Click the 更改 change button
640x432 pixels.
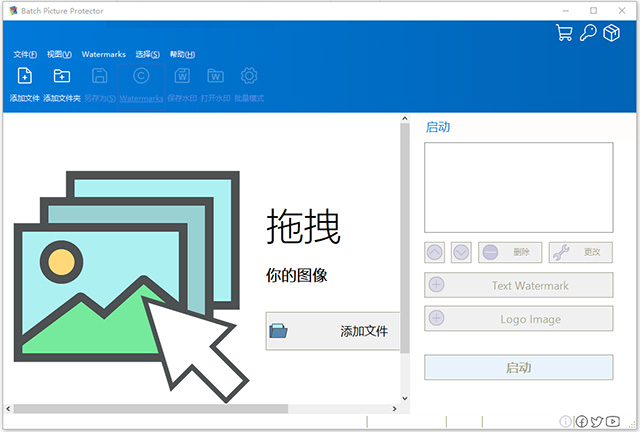click(581, 252)
